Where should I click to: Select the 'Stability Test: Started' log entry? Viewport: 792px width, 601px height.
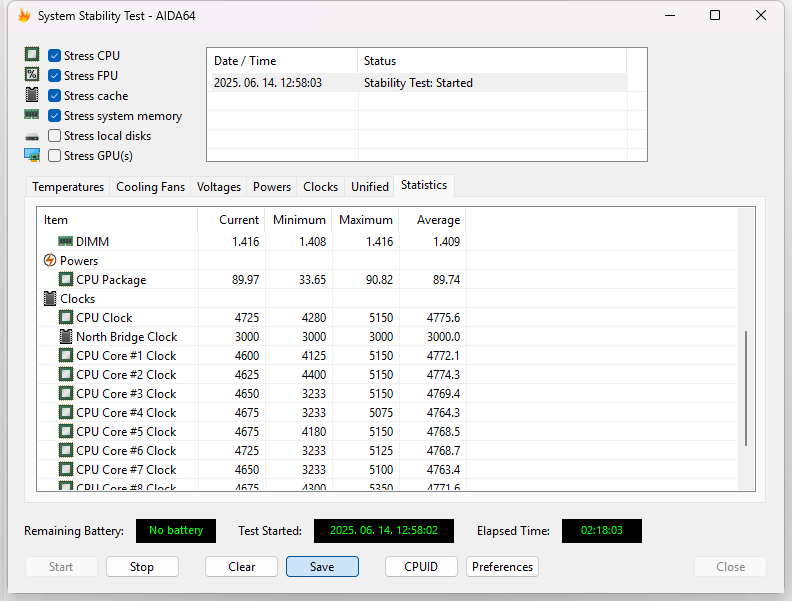418,83
